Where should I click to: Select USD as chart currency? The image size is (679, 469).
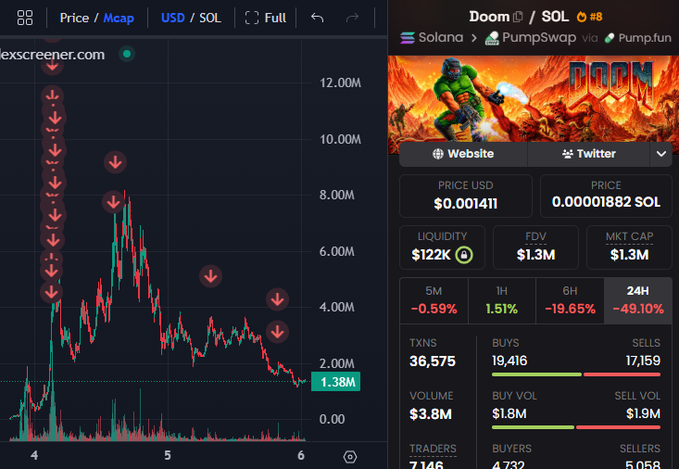[x=173, y=18]
